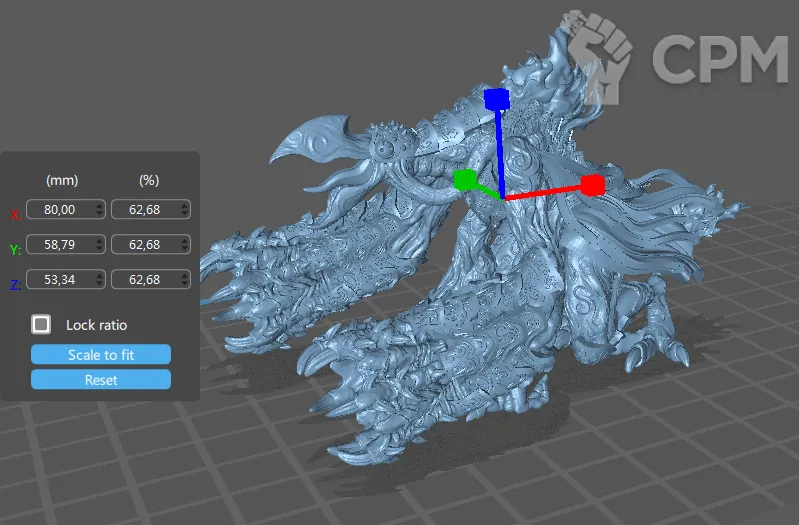Focus the Z percentage scale field
This screenshot has height=525, width=799.
click(x=144, y=279)
